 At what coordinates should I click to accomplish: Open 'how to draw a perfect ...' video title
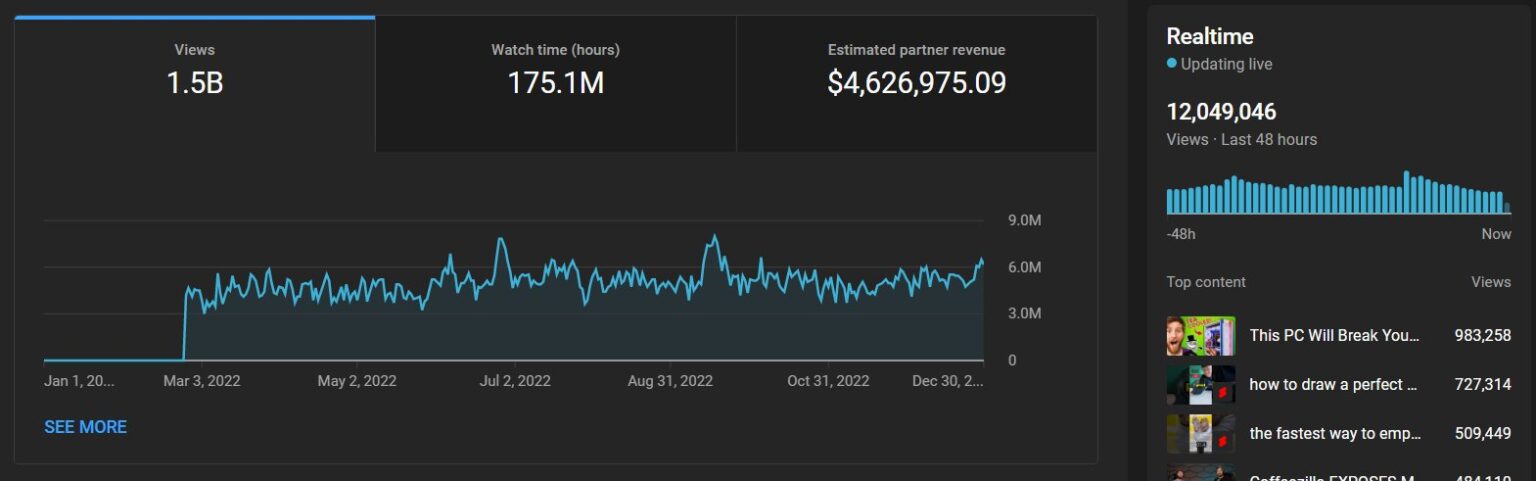(x=1334, y=385)
